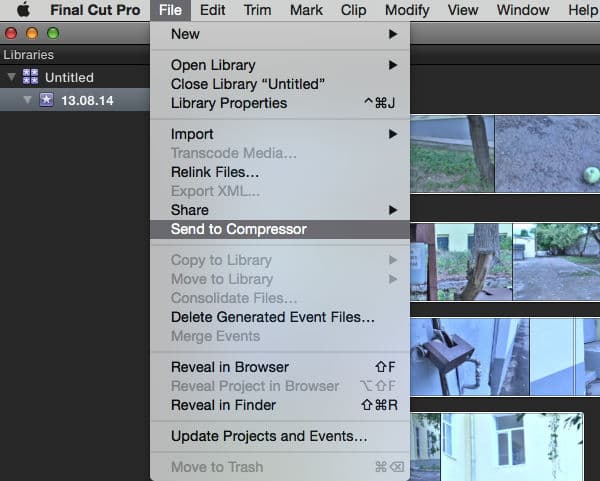Screen dimensions: 600x481
Task: Select the 13.08.14 event text
Action: 87,101
